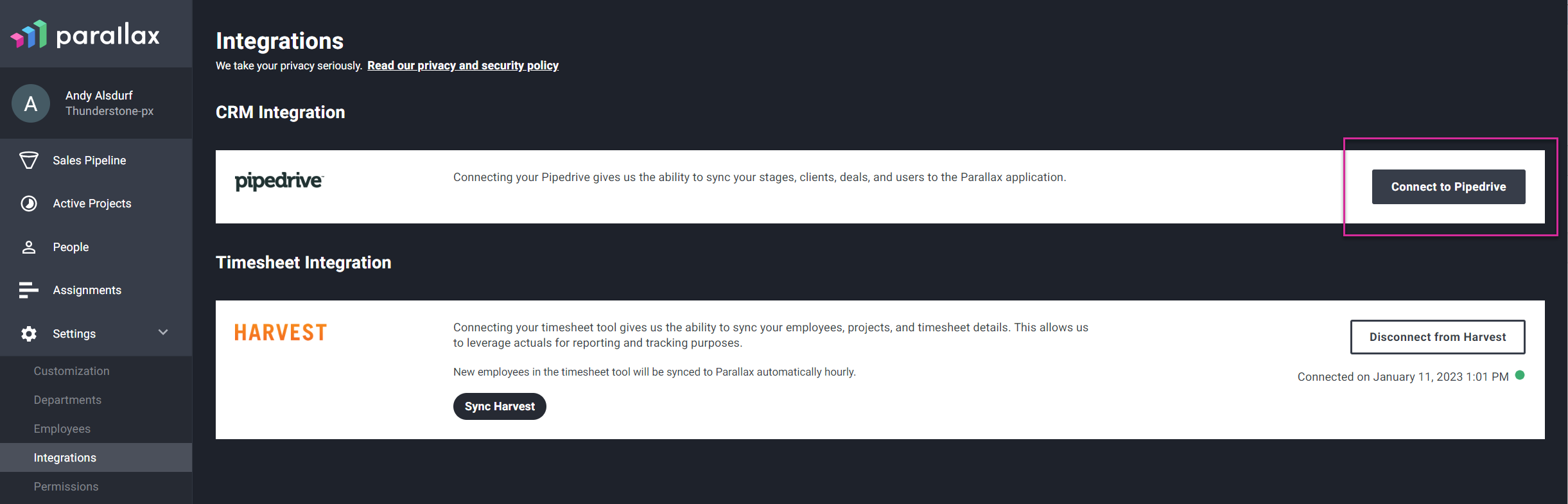Click the user avatar circle with letter A

coord(31,103)
